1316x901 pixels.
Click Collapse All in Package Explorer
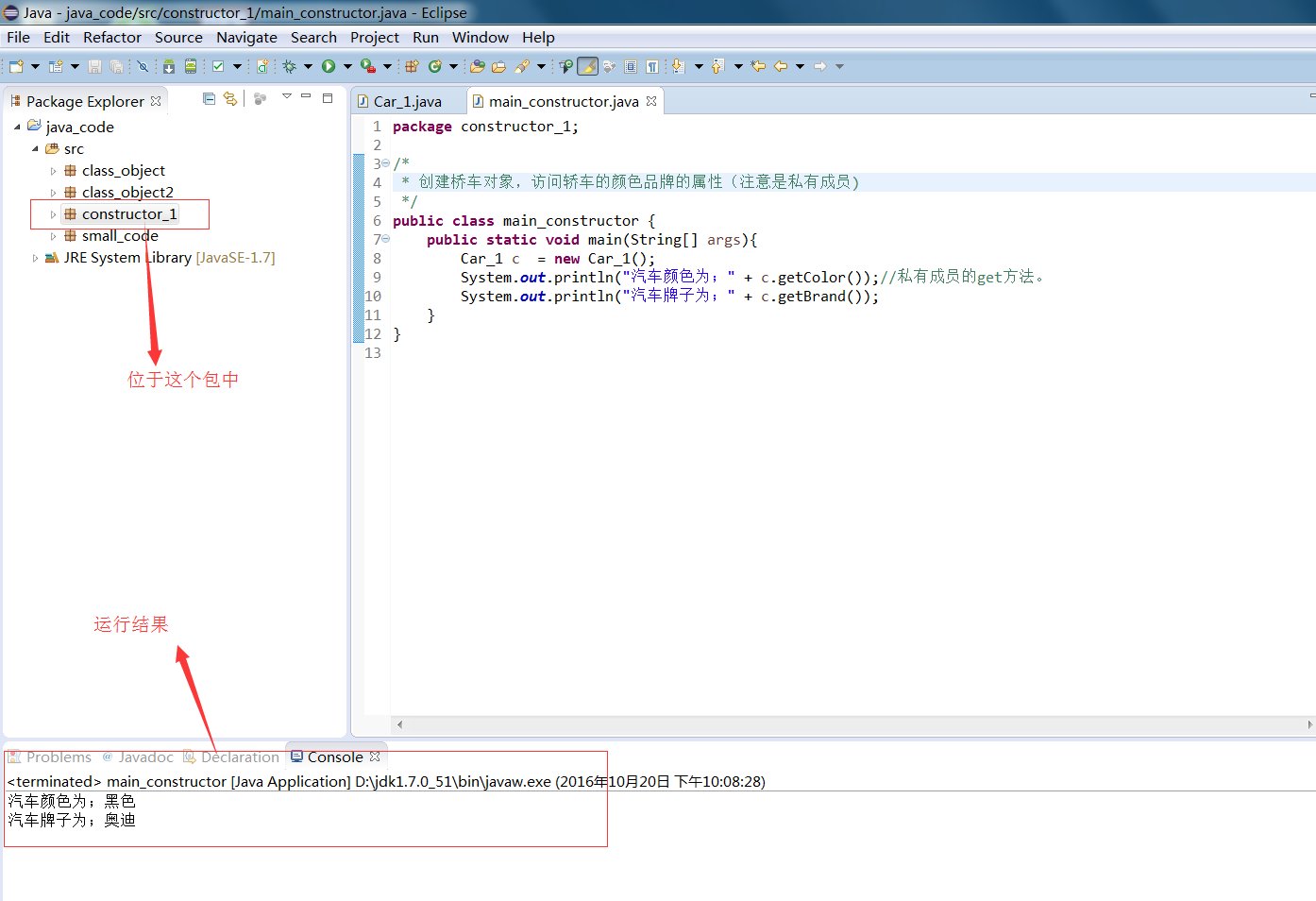209,98
